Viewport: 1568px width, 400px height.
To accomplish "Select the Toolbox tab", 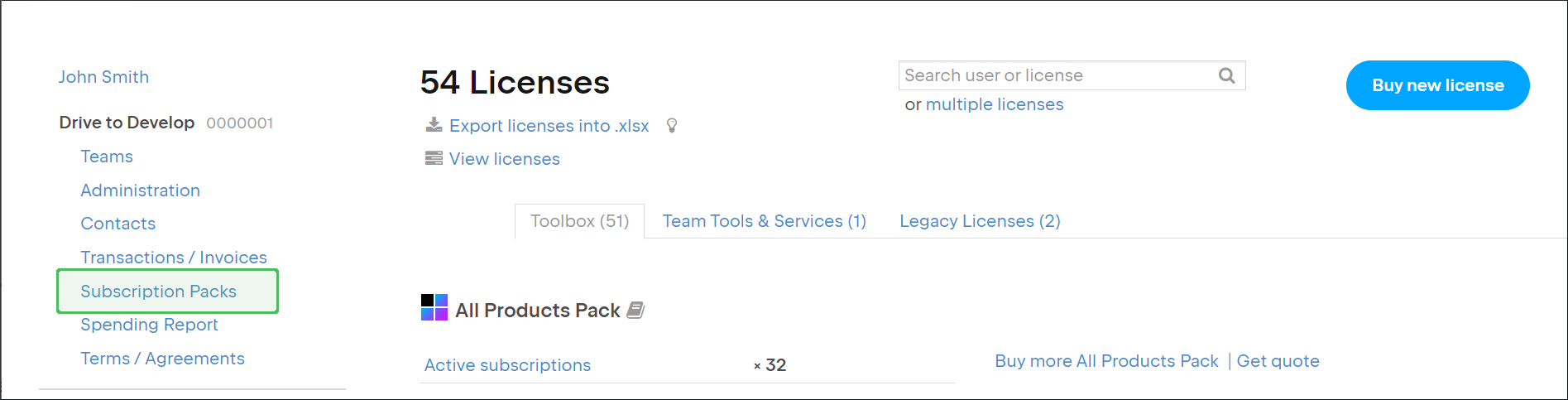I will coord(579,221).
